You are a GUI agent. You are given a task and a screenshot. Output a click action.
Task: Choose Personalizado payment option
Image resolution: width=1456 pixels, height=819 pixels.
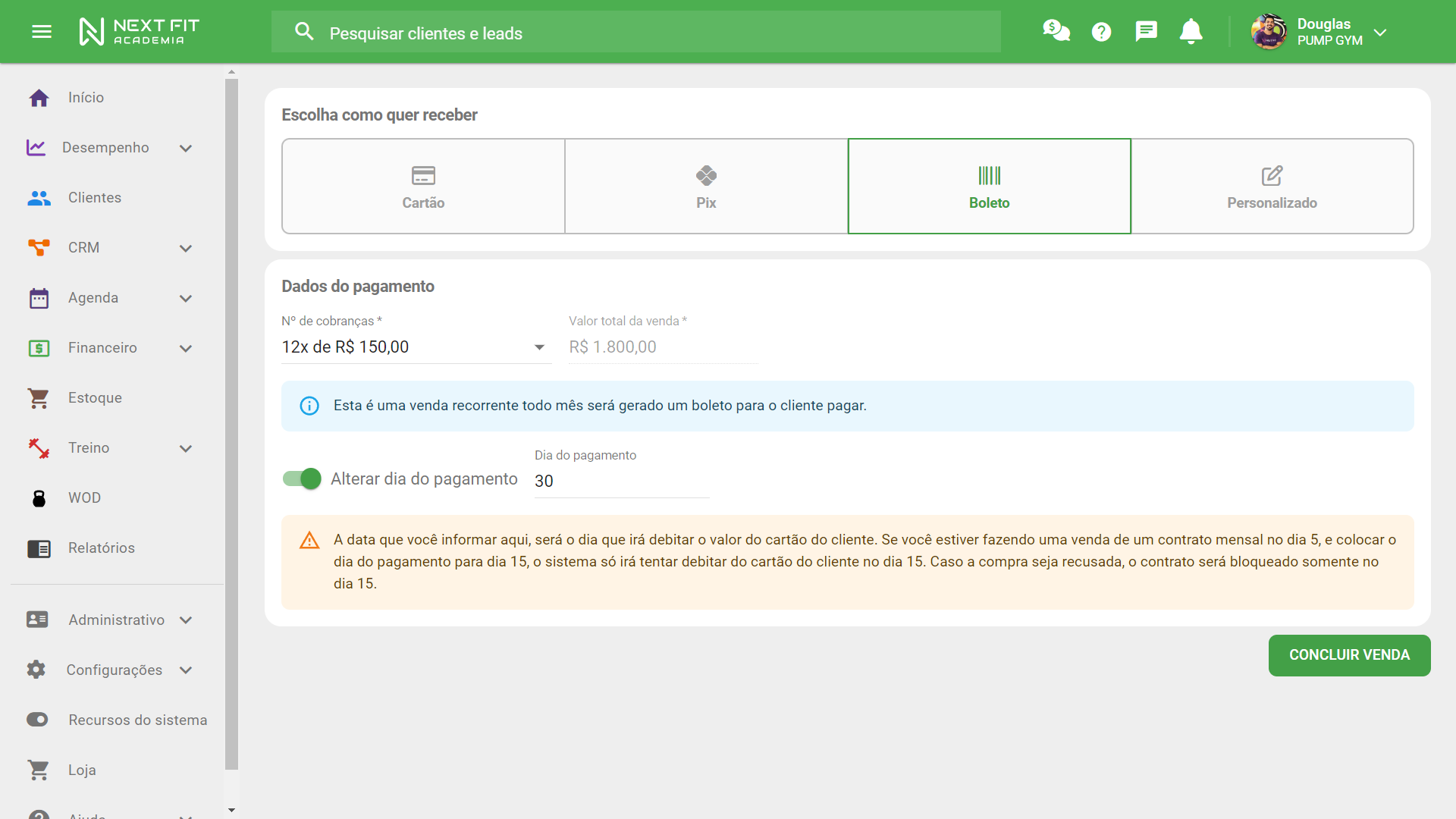click(1272, 187)
